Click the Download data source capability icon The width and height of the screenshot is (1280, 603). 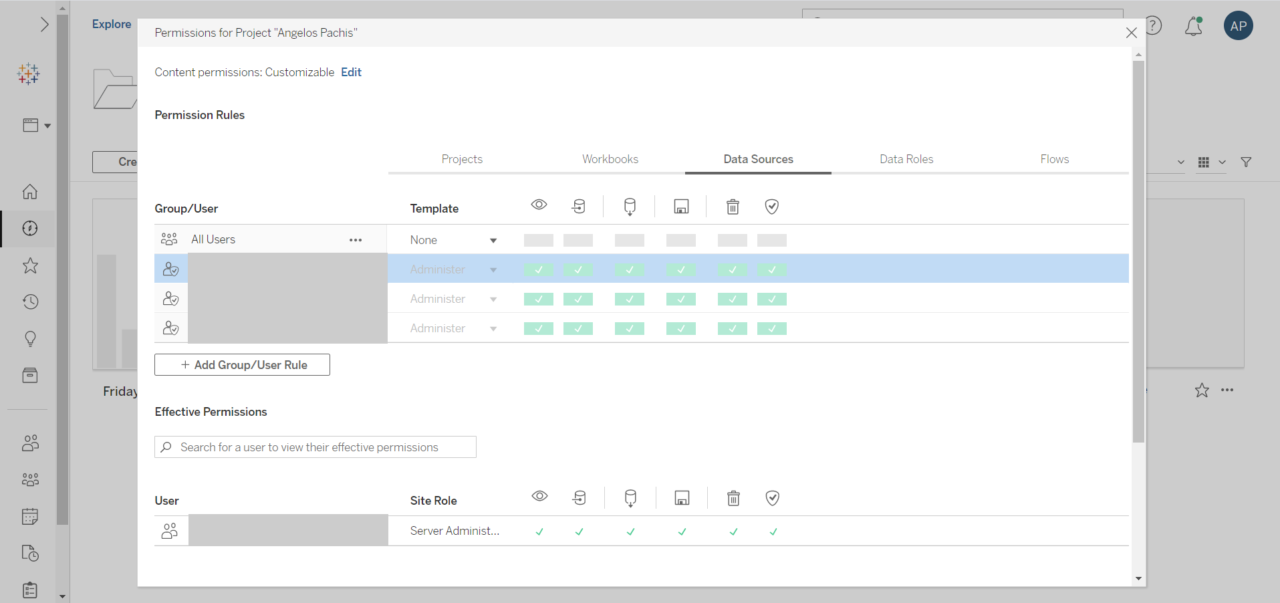point(629,206)
